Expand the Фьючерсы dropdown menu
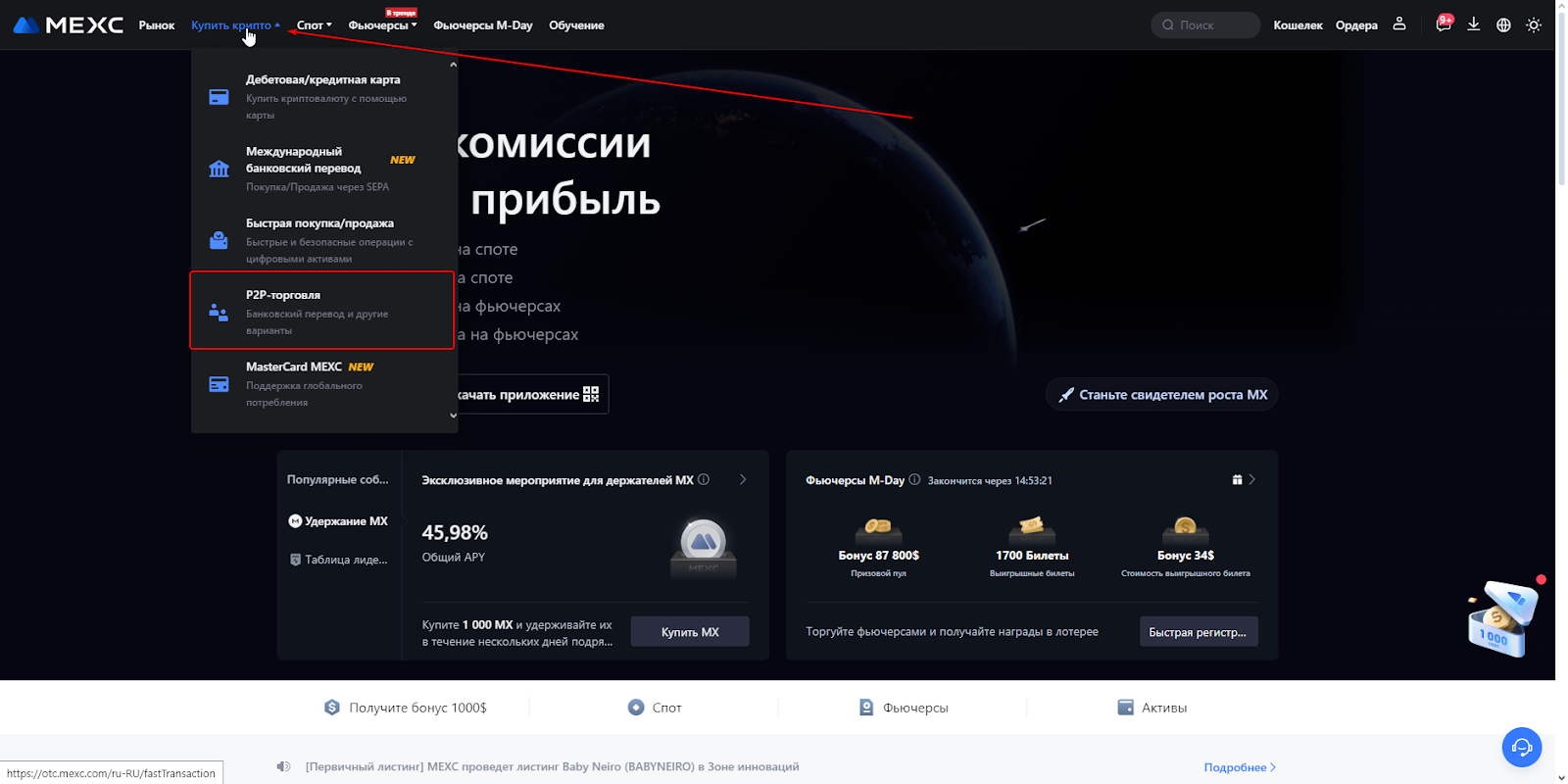1568x784 pixels. (382, 24)
